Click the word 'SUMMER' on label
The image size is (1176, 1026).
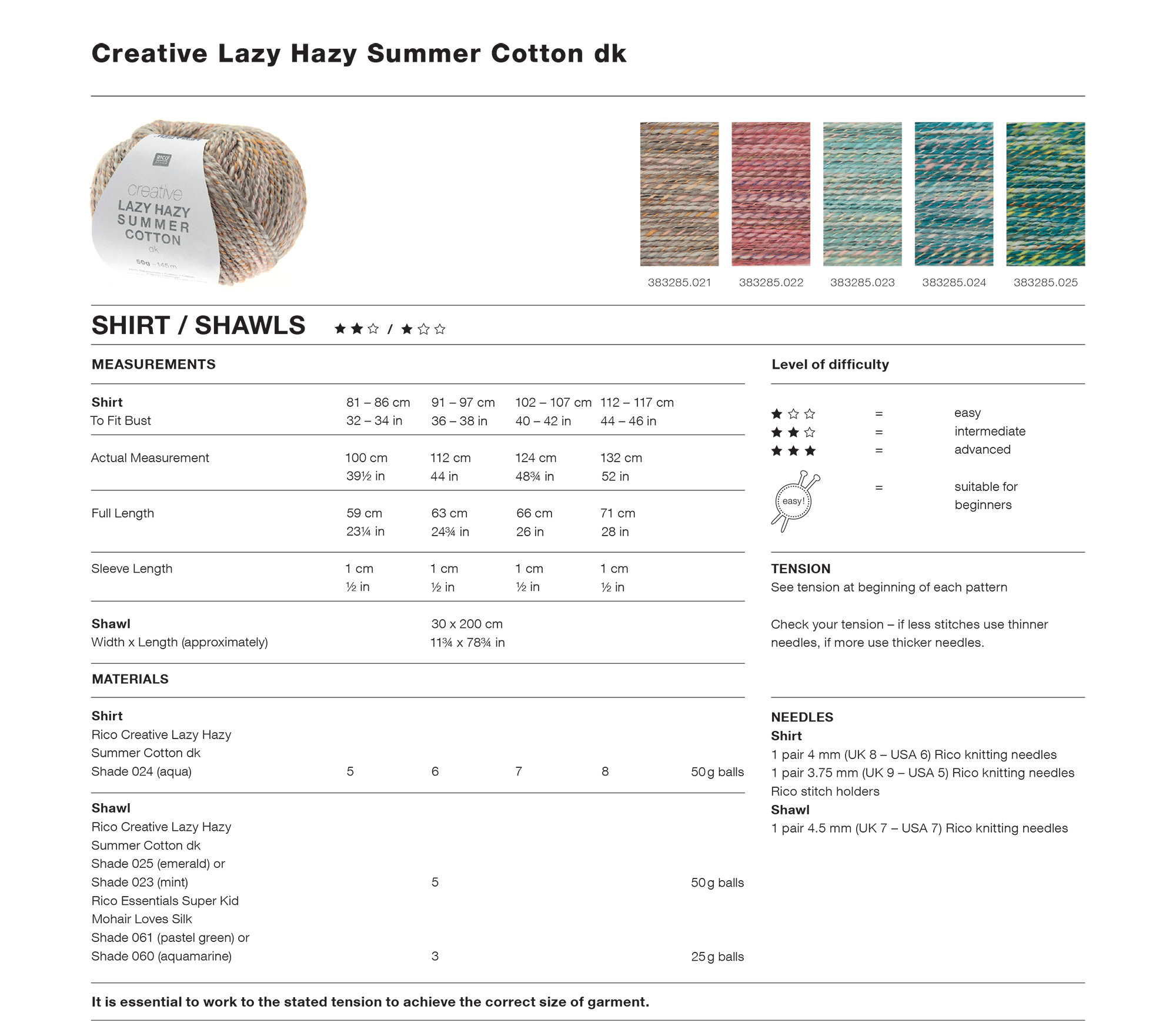pyautogui.click(x=153, y=223)
